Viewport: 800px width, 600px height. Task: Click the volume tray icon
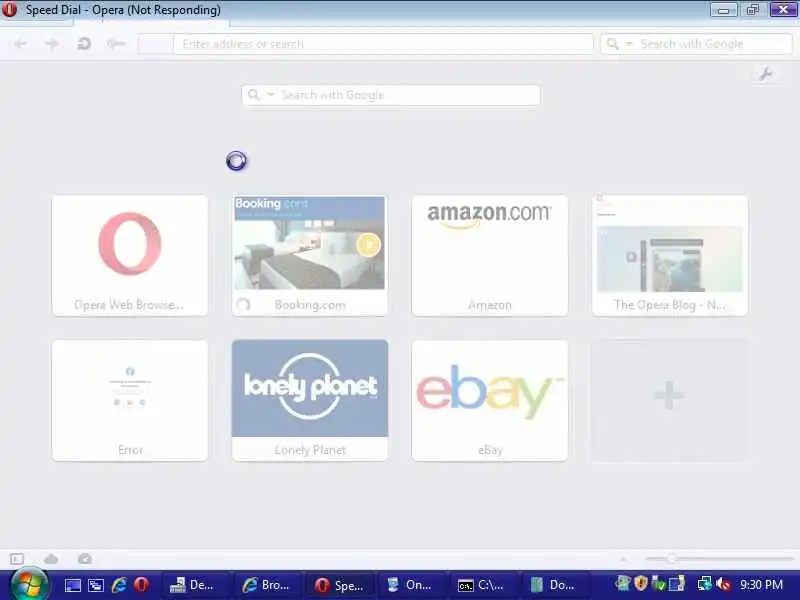point(723,583)
